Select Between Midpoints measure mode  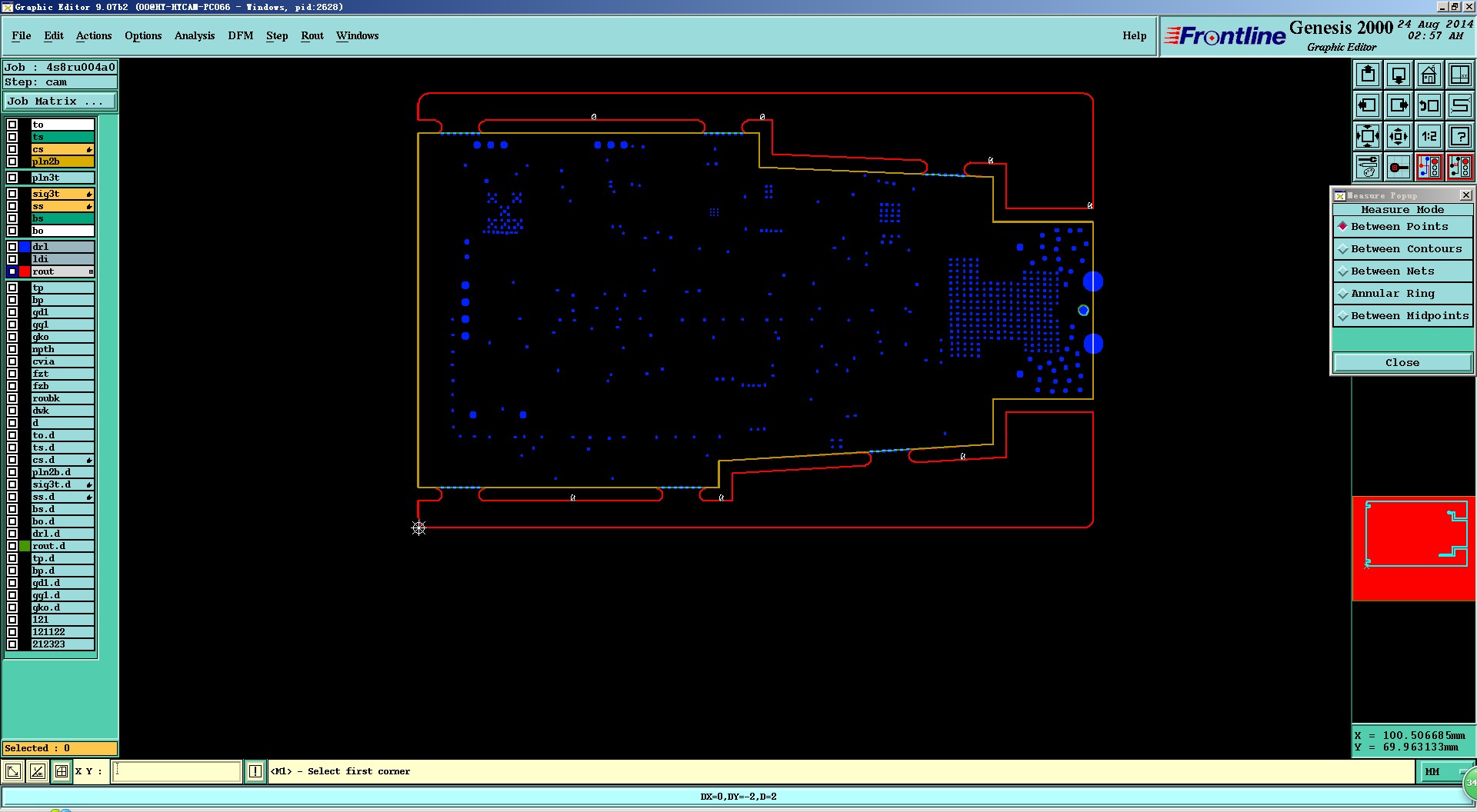tap(1402, 316)
